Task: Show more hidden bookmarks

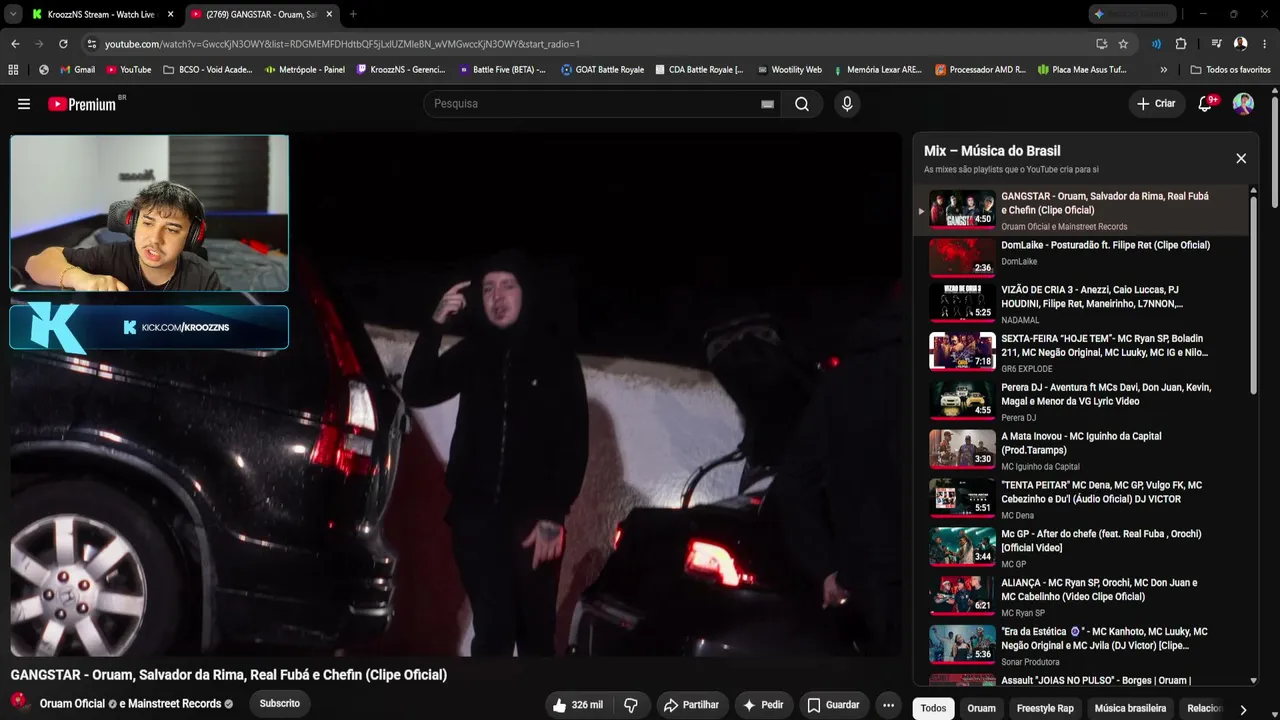Action: pyautogui.click(x=1163, y=70)
